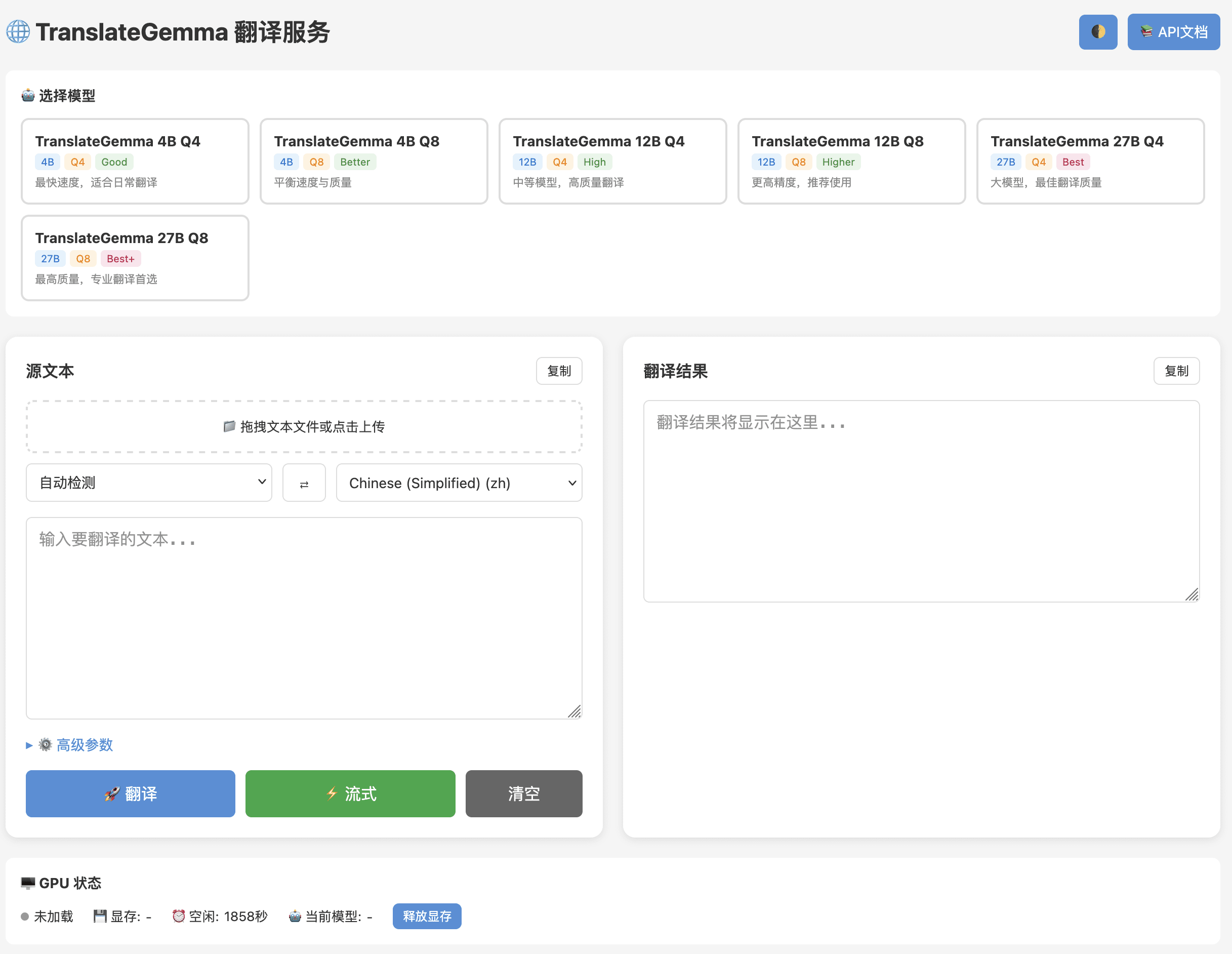
Task: Toggle the dark/light theme button
Action: click(1098, 32)
